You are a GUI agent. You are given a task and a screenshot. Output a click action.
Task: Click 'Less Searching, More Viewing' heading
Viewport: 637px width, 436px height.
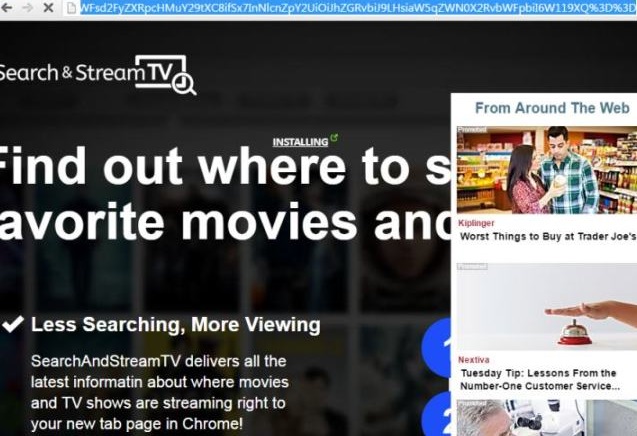(176, 325)
